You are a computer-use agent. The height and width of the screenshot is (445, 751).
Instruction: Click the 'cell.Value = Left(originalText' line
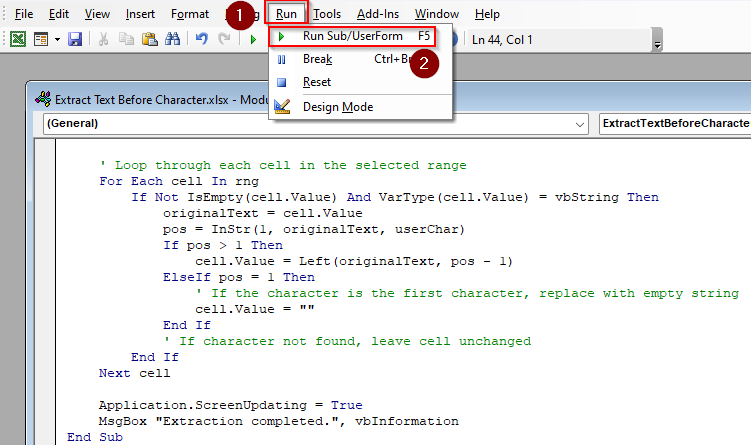[x=354, y=261]
